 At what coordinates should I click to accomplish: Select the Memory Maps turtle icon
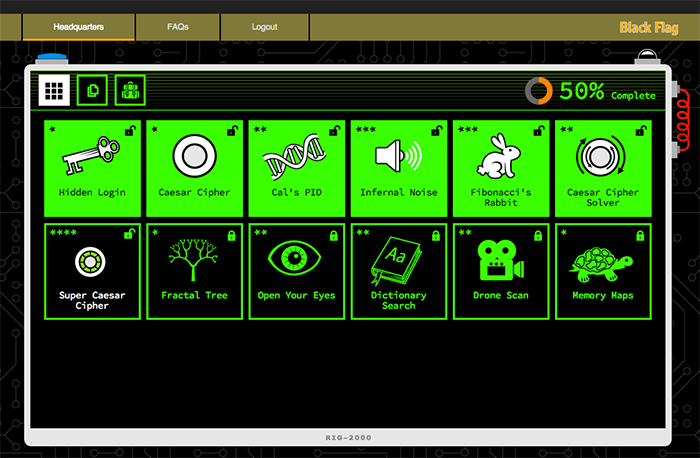[601, 264]
